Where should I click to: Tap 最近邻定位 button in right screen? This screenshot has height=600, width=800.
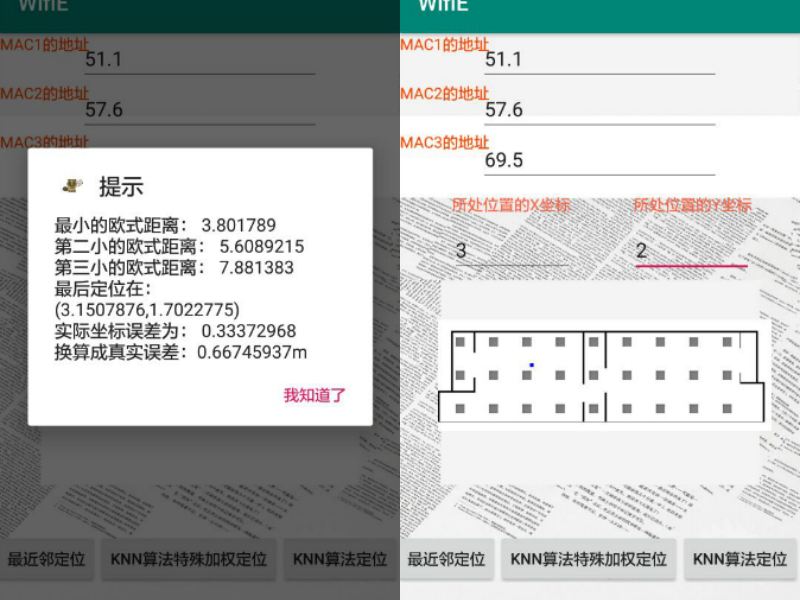(x=446, y=559)
